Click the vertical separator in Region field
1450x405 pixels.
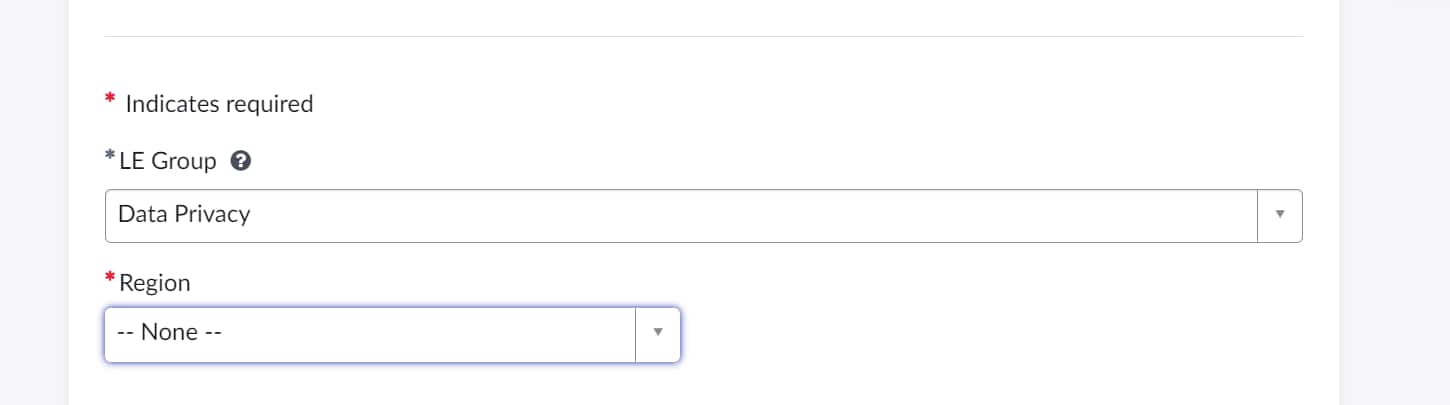[635, 334]
